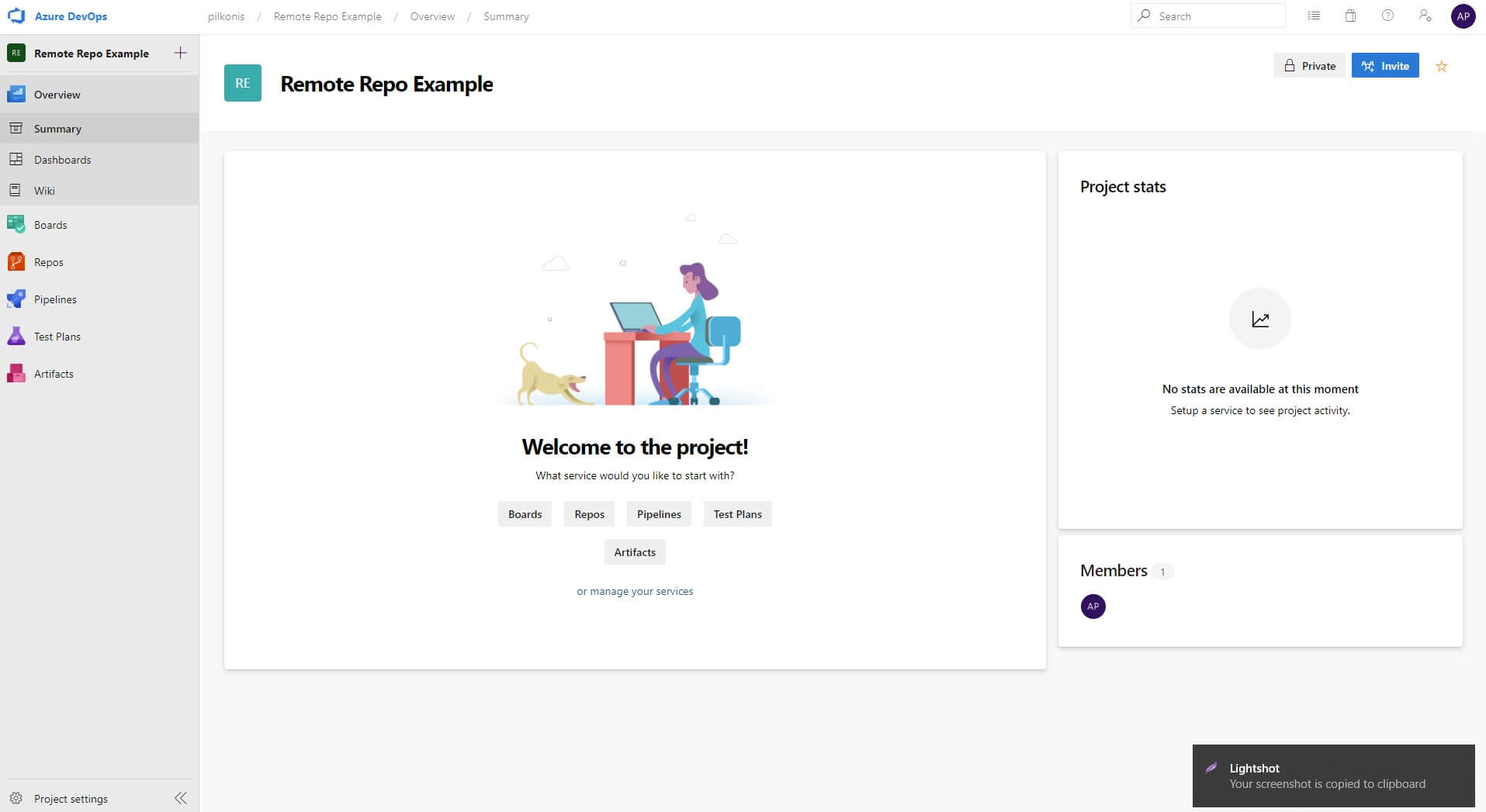The height and width of the screenshot is (812, 1486).
Task: Click the project stats chart icon
Action: 1260,319
